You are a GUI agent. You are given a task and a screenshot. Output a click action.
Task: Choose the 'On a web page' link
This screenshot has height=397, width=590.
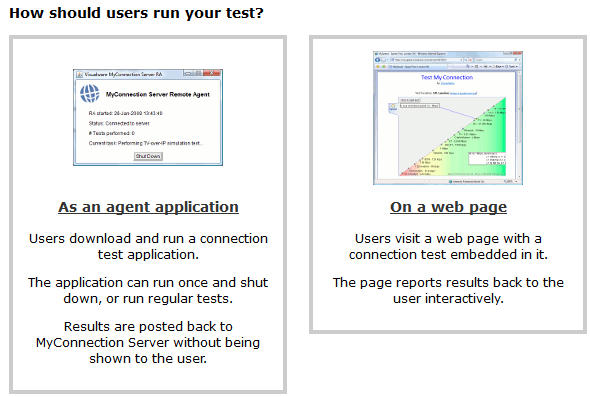pyautogui.click(x=448, y=207)
